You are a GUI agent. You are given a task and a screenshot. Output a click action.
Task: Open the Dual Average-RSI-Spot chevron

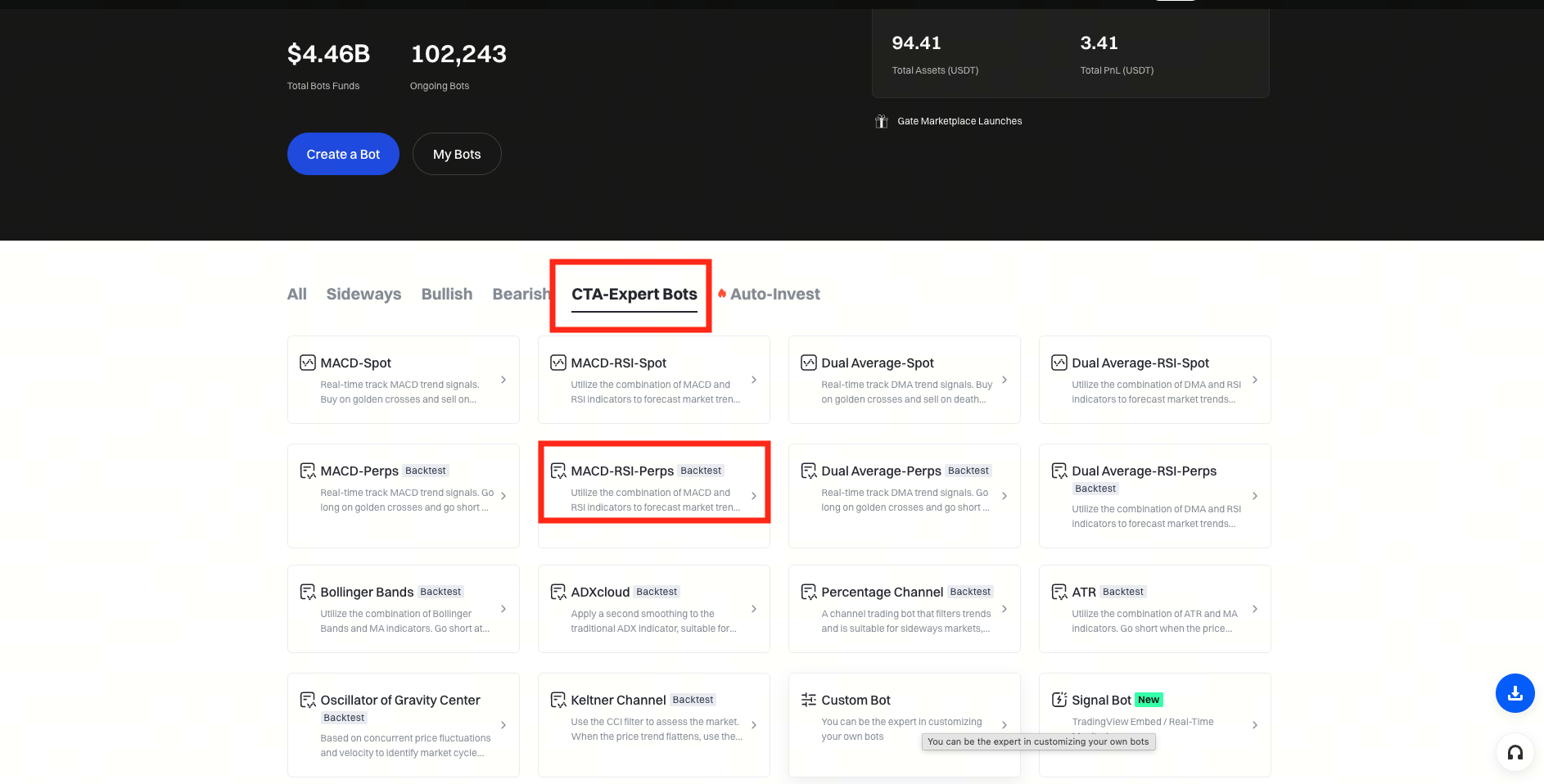1255,380
